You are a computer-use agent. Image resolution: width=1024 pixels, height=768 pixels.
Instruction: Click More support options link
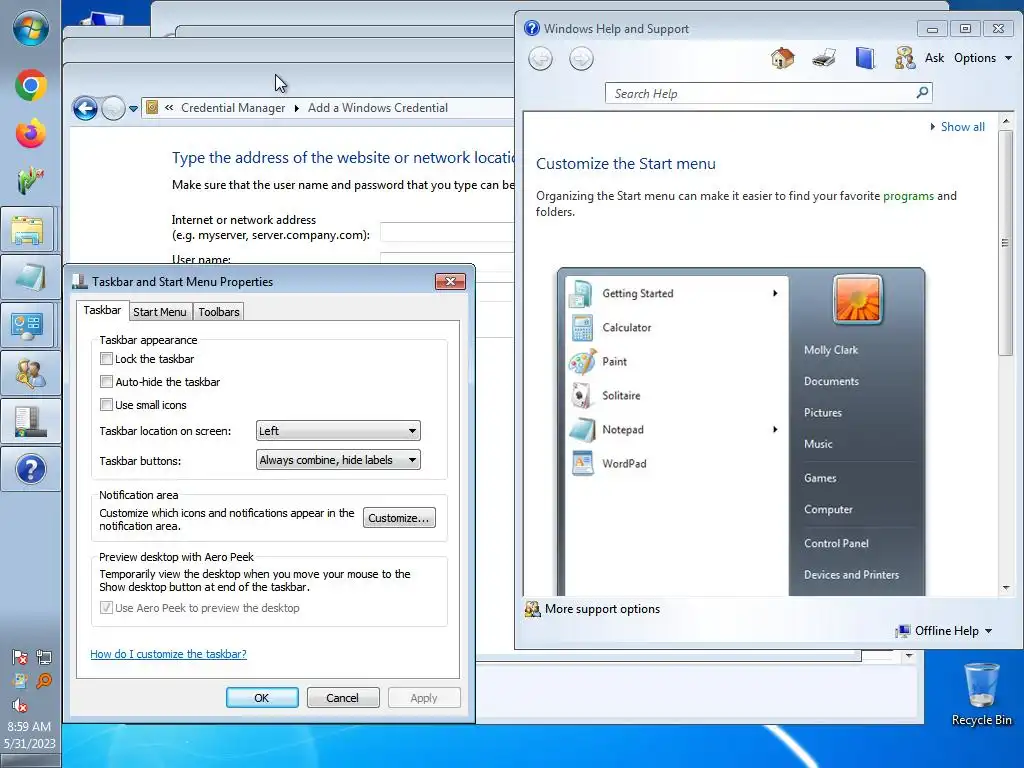[x=602, y=609]
